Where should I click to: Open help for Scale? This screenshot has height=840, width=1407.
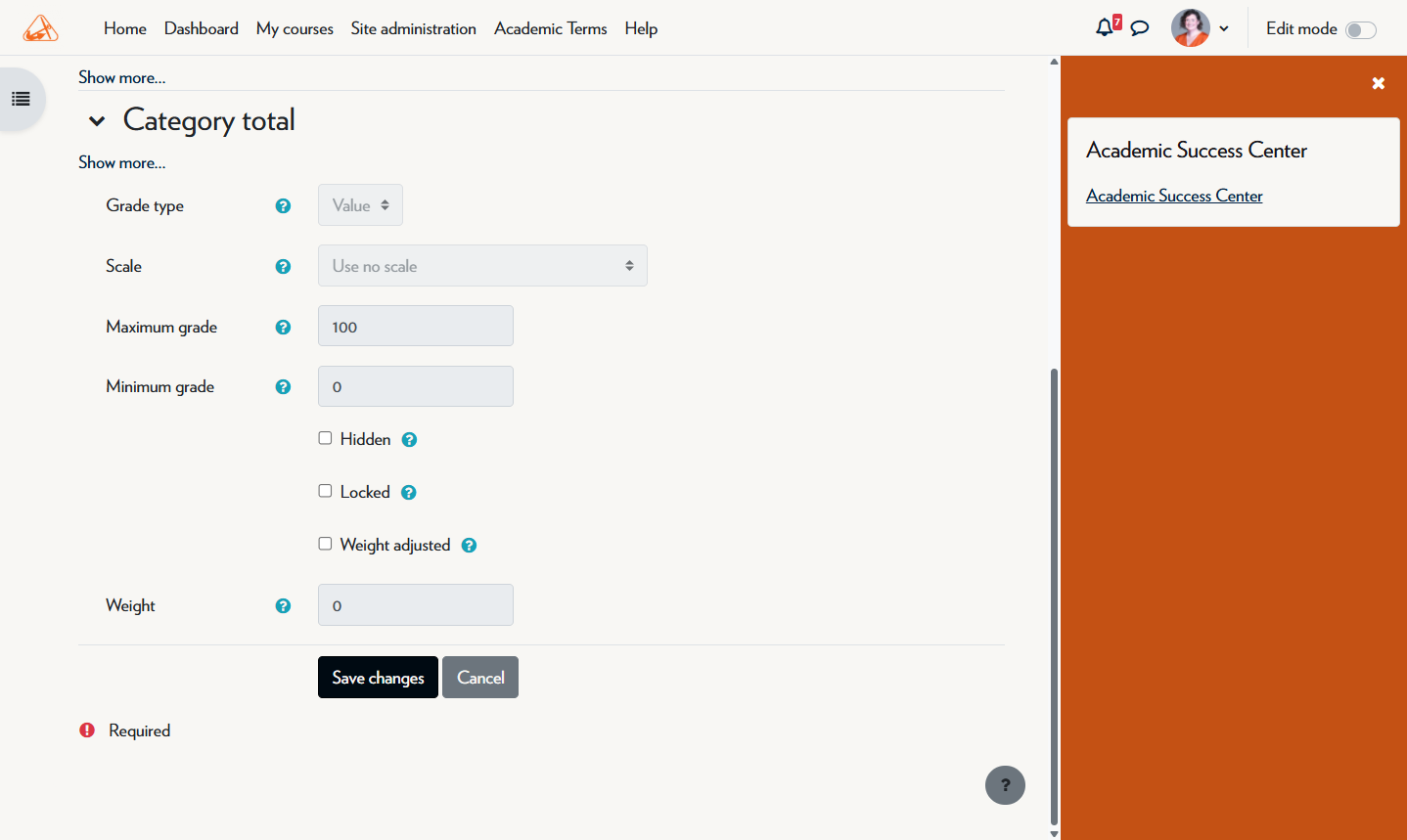283,266
